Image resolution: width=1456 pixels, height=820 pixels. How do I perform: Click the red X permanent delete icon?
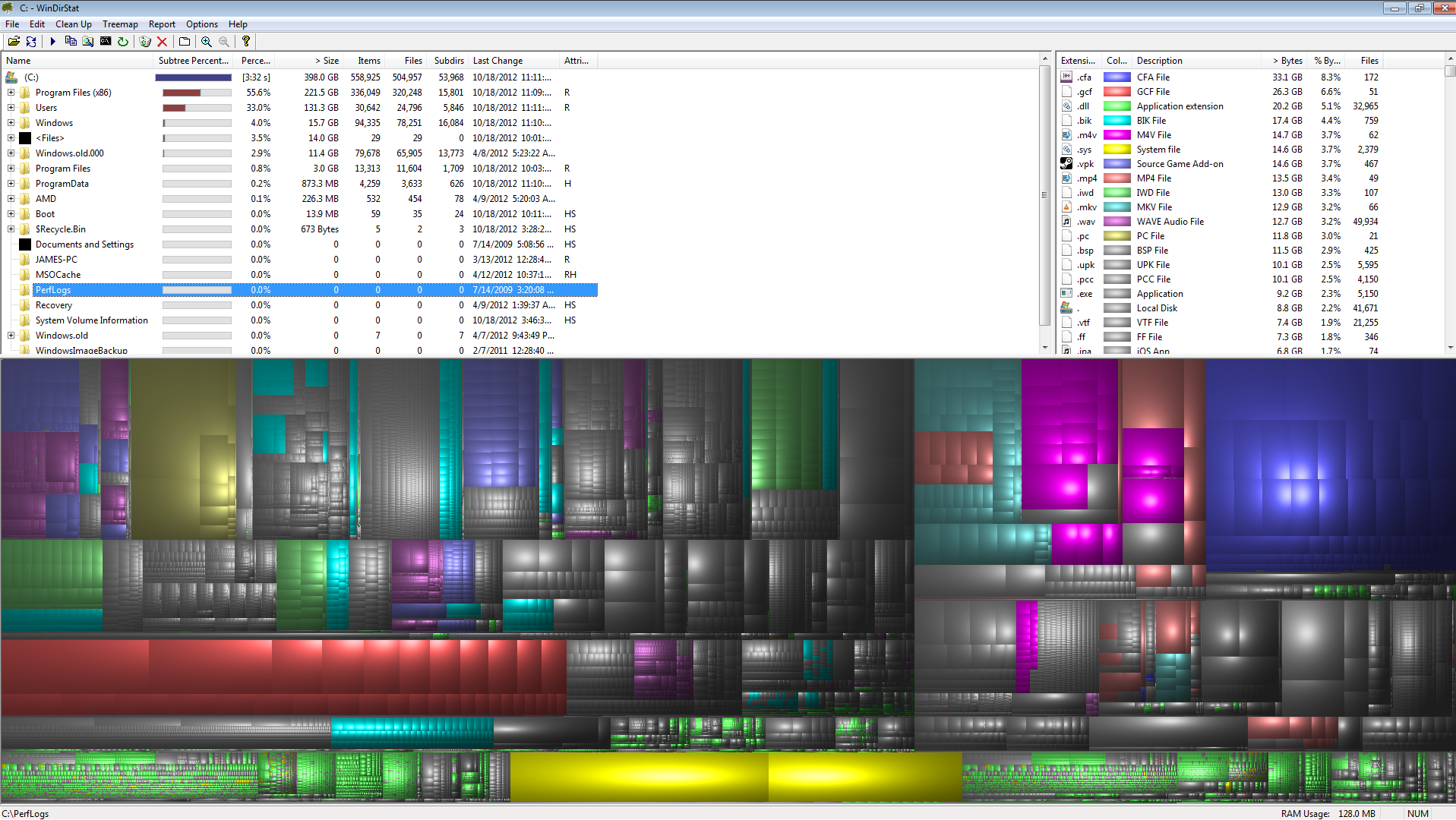[x=162, y=42]
